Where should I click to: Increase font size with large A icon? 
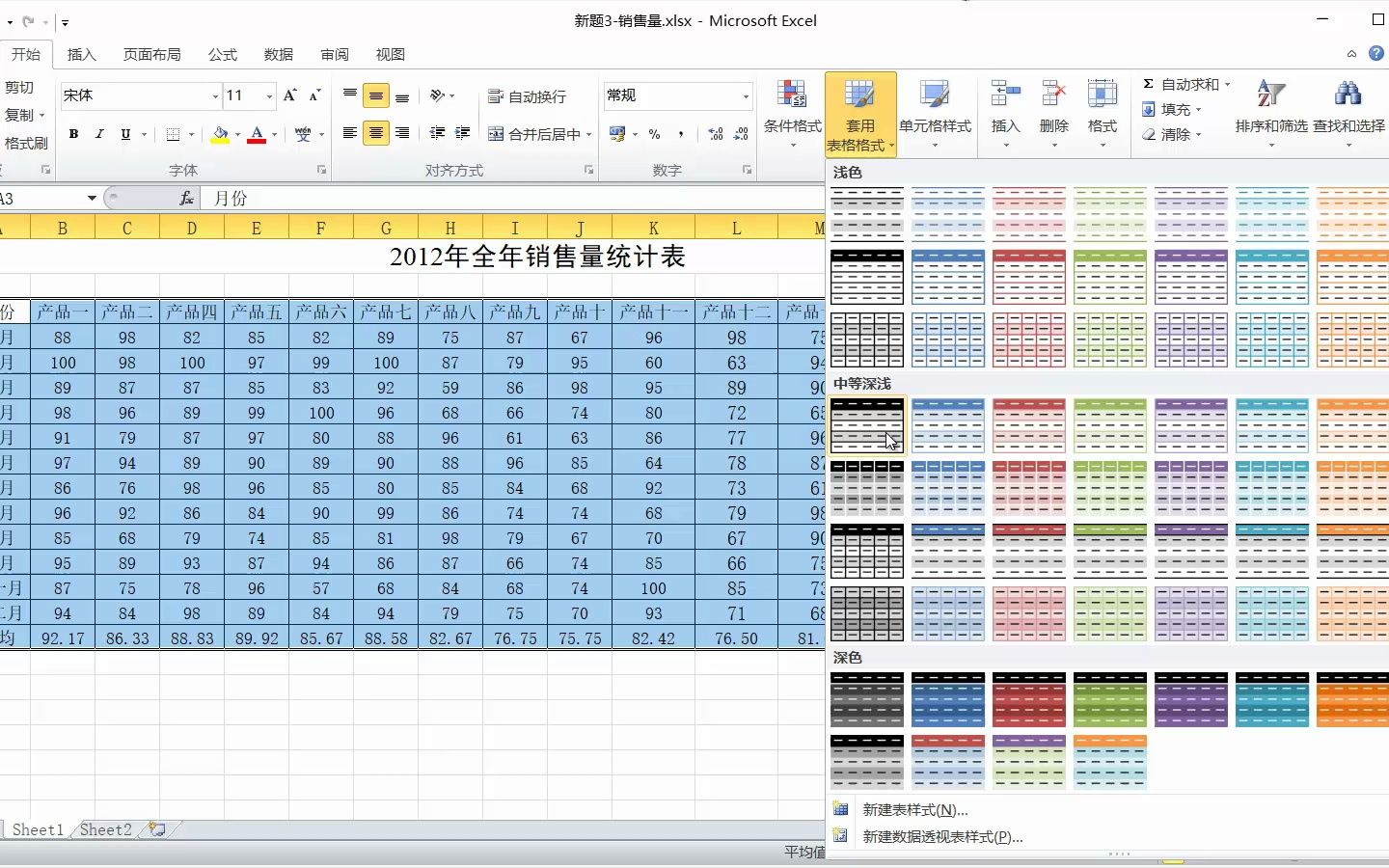(x=289, y=95)
